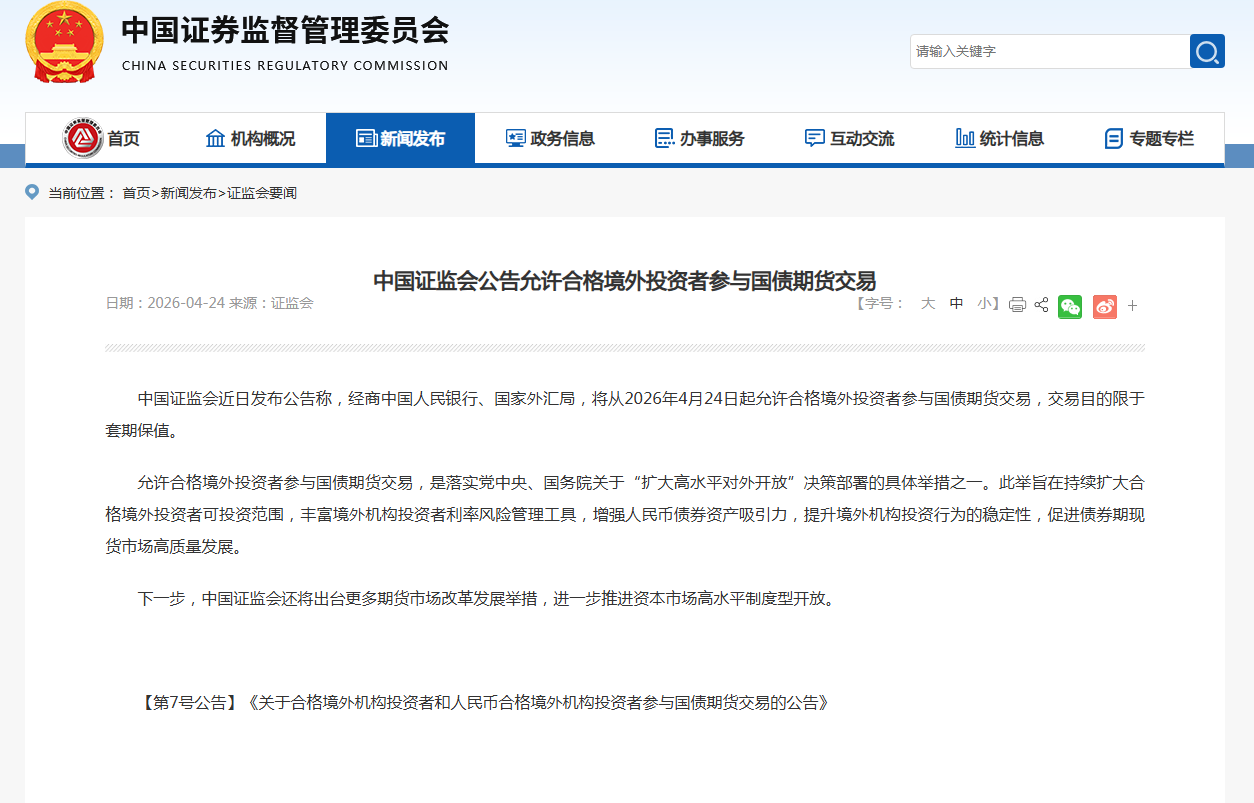Open the 办事服务 navigation menu
The image size is (1254, 803).
pyautogui.click(x=700, y=139)
